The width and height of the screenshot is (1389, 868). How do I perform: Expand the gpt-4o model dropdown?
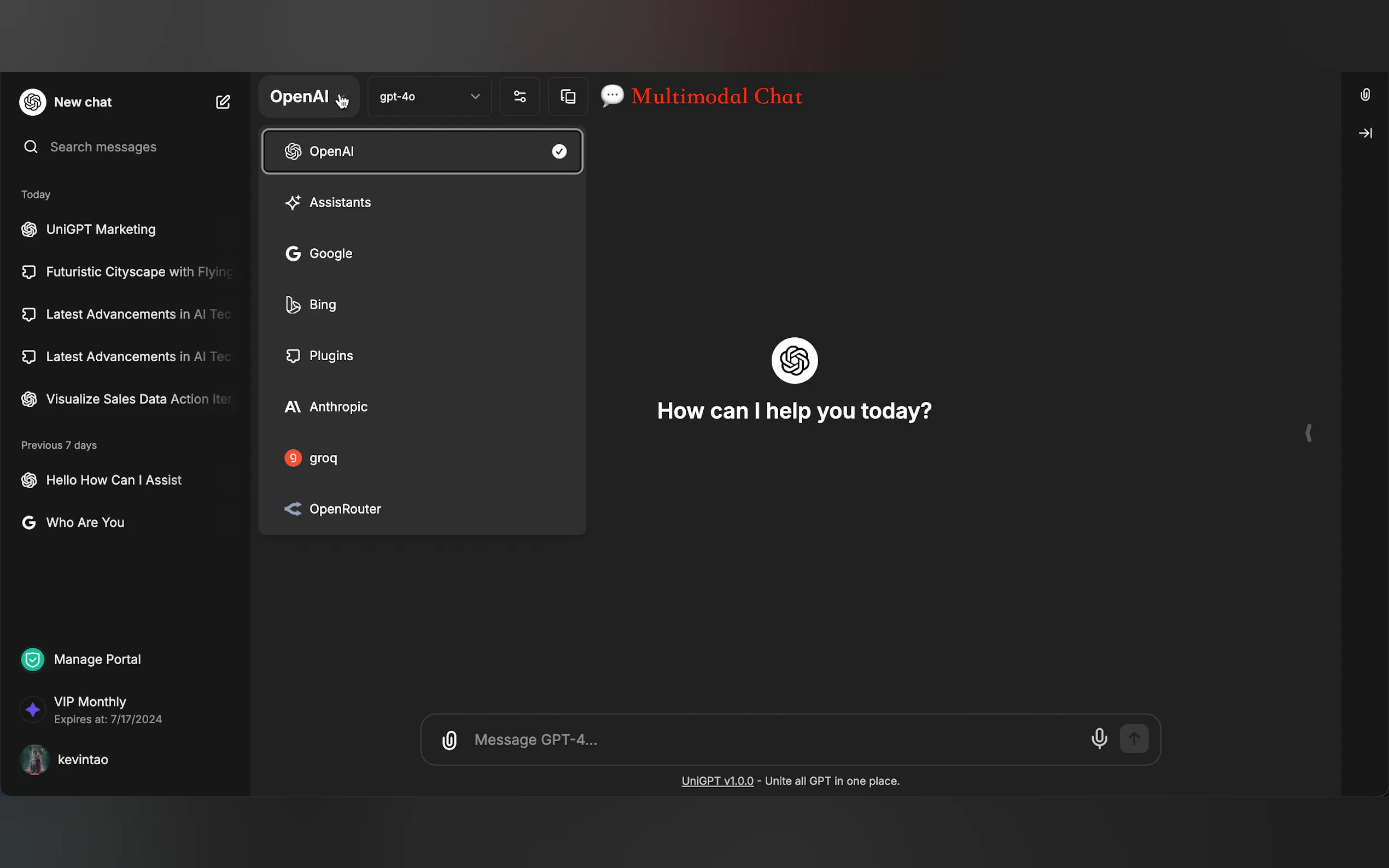[x=429, y=96]
